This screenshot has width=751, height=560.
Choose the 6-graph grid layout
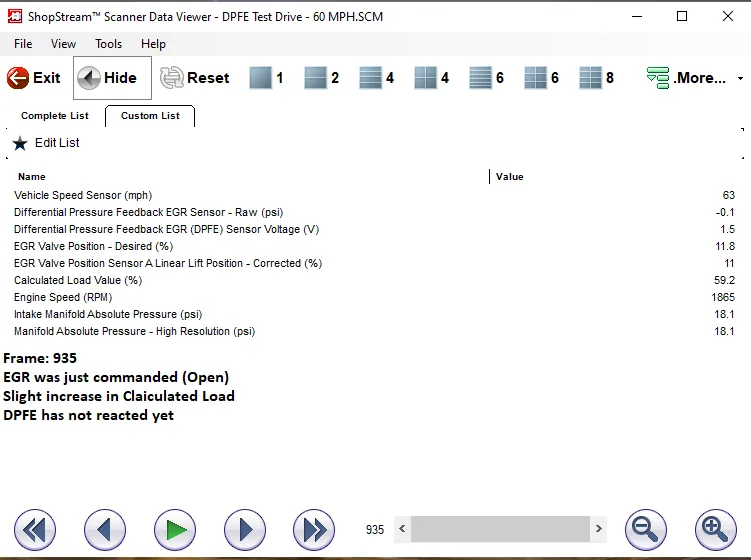[x=541, y=78]
